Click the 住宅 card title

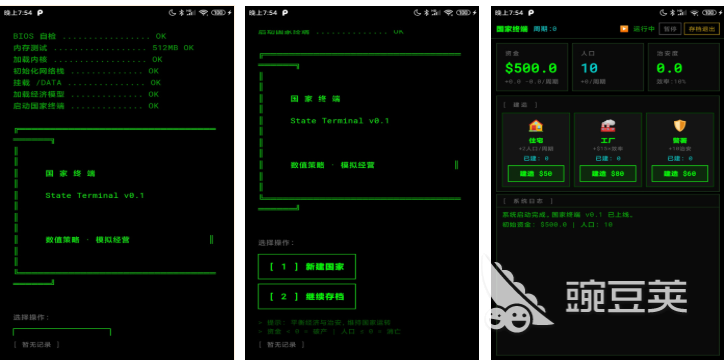point(536,140)
